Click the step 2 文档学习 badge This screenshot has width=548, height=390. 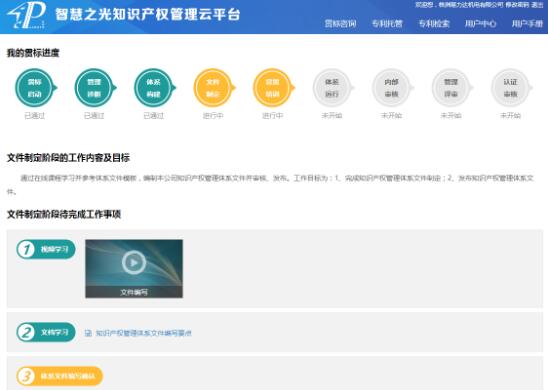46,332
